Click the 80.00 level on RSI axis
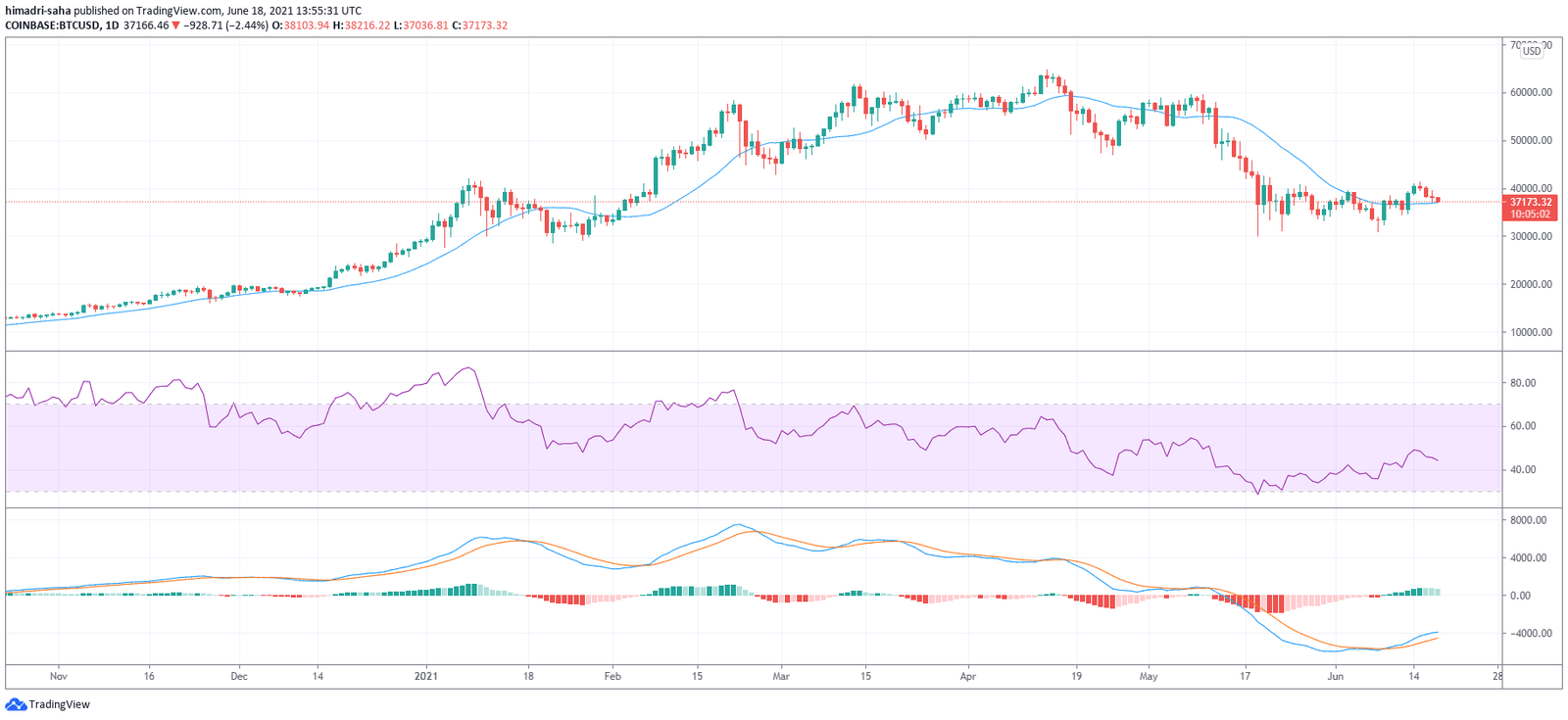Image resolution: width=1568 pixels, height=720 pixels. (1523, 383)
